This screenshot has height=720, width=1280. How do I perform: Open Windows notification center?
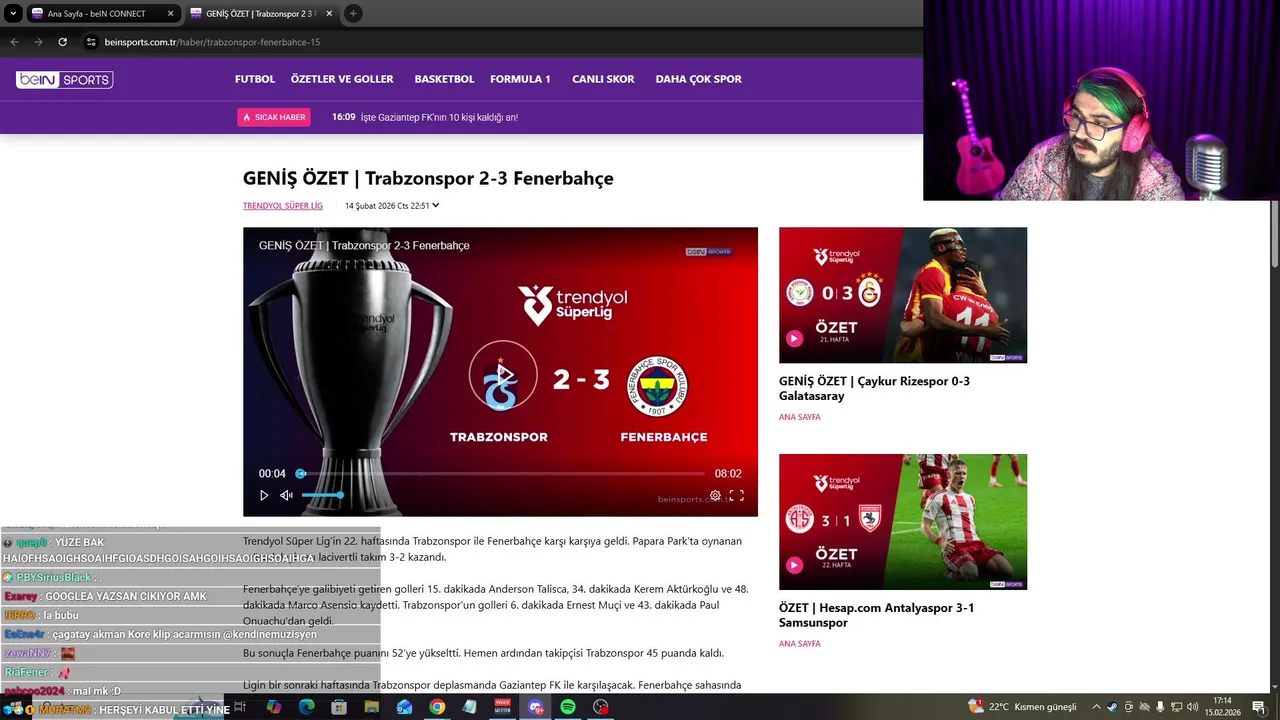[x=1258, y=707]
